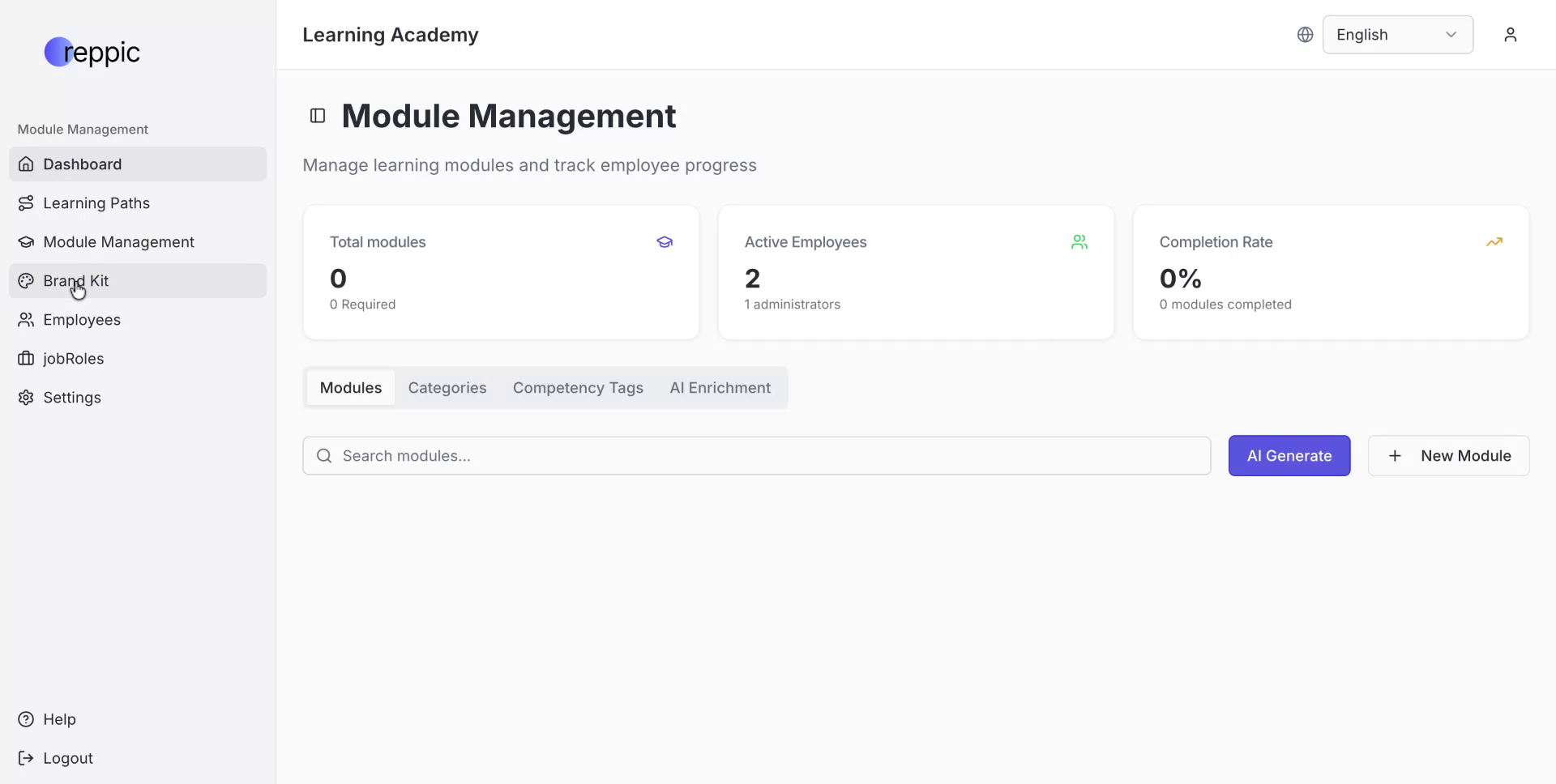Viewport: 1556px width, 784px height.
Task: Toggle the sidebar panel icon
Action: coord(318,116)
